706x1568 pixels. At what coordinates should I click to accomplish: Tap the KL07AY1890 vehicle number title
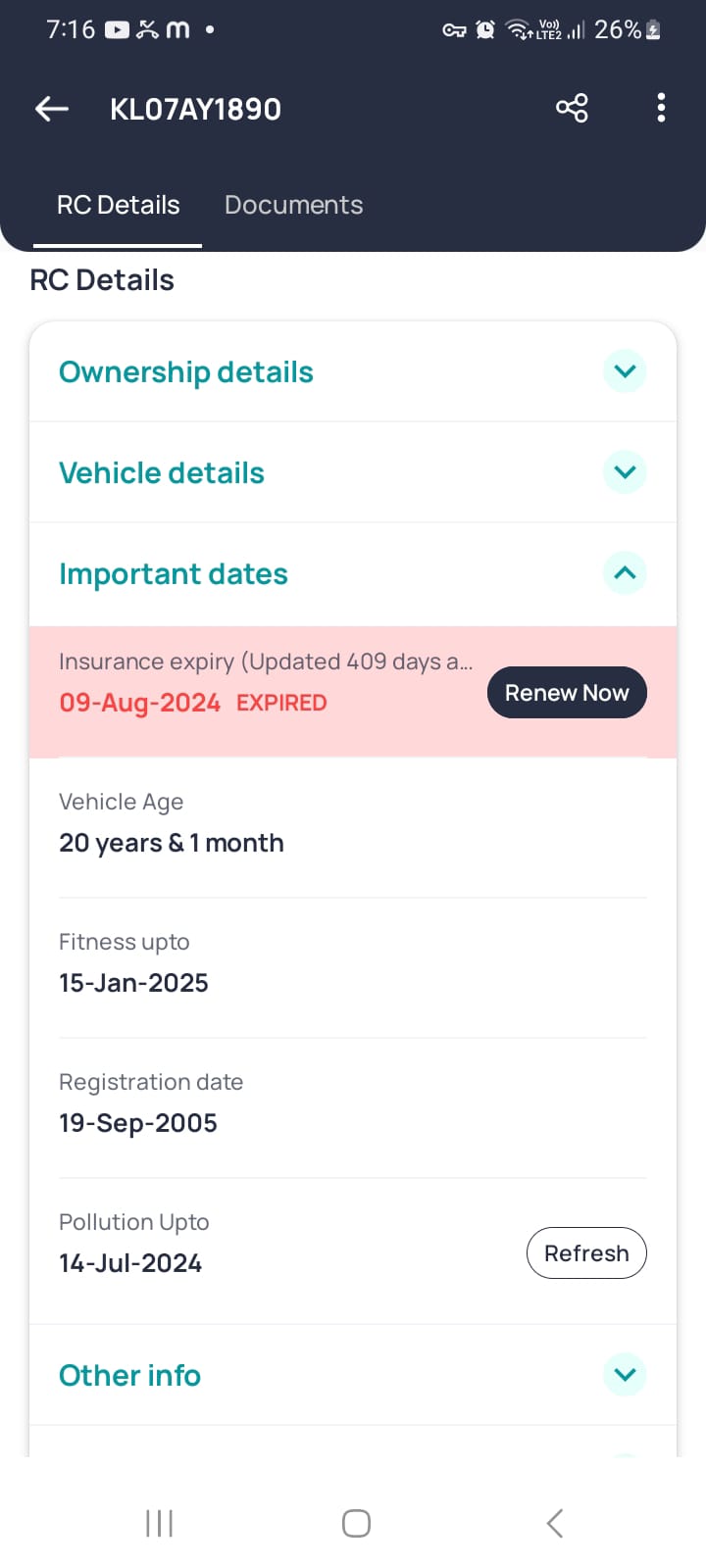pos(195,109)
